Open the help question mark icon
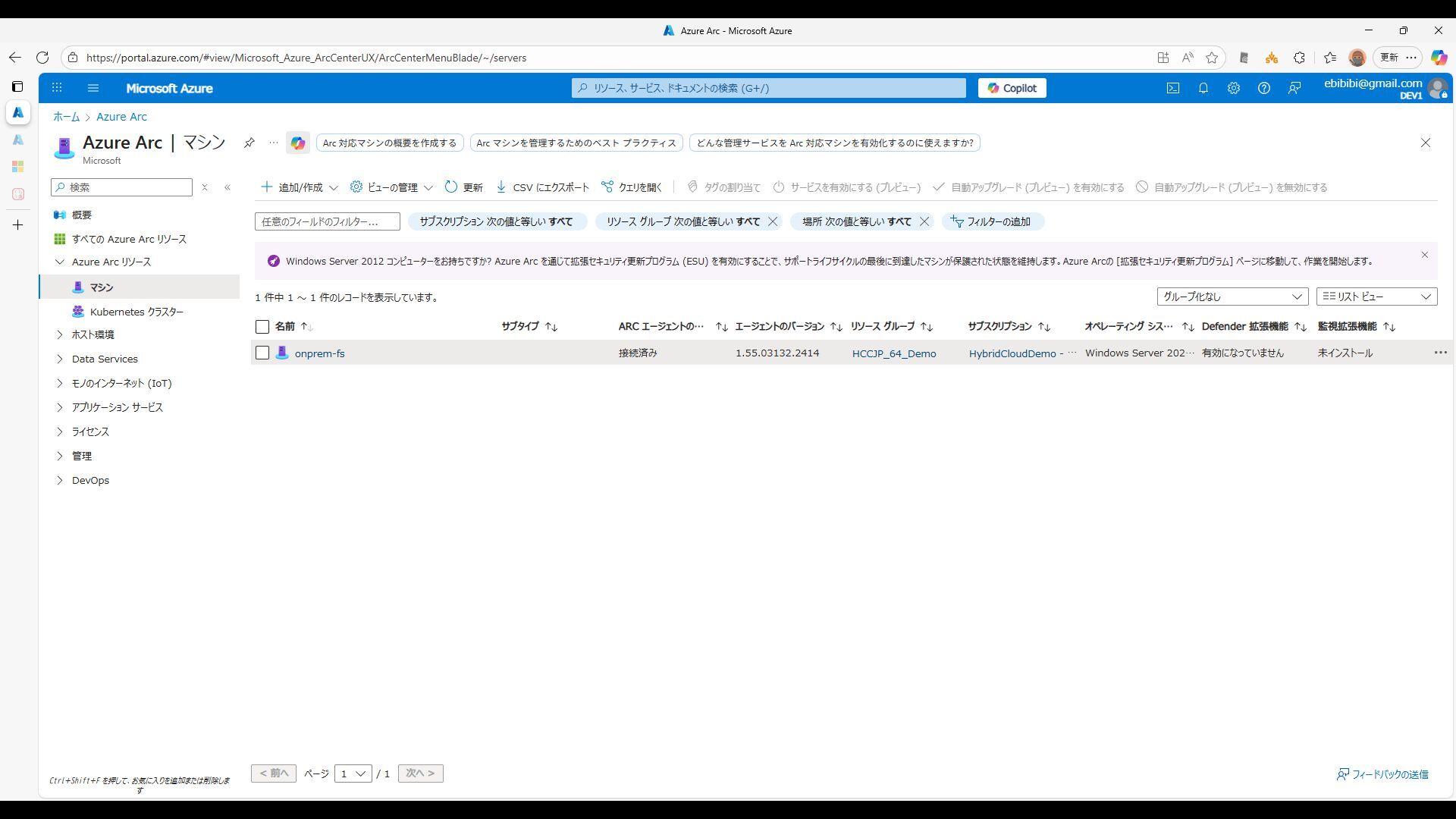The width and height of the screenshot is (1456, 819). pyautogui.click(x=1264, y=88)
